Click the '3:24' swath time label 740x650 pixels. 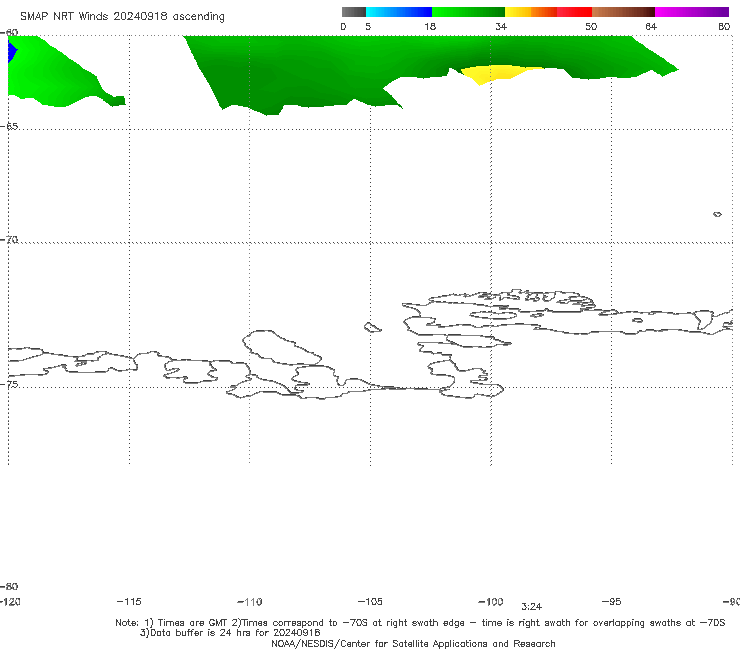click(x=531, y=607)
